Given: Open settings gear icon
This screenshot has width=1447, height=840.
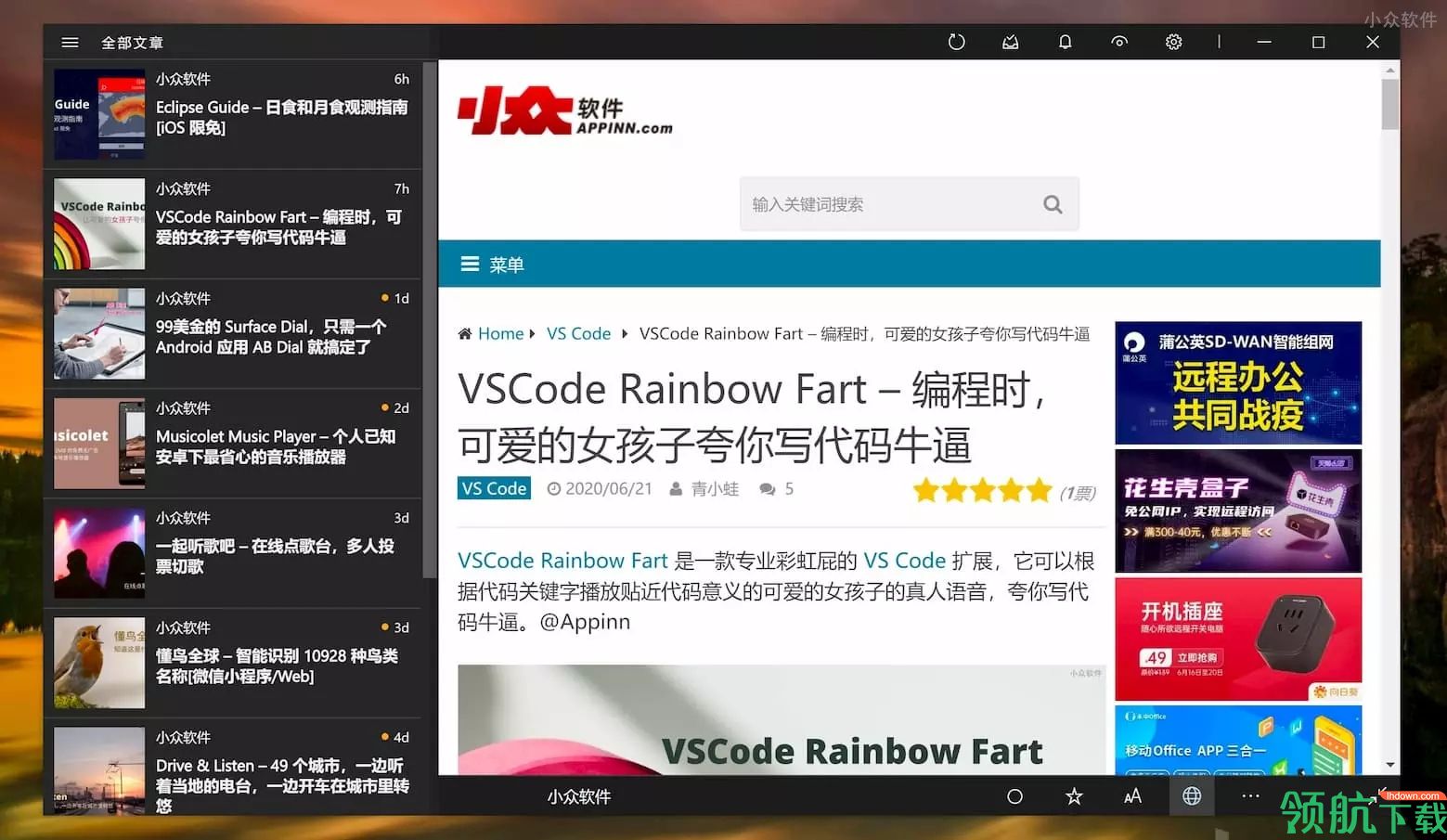Looking at the screenshot, I should 1174,42.
